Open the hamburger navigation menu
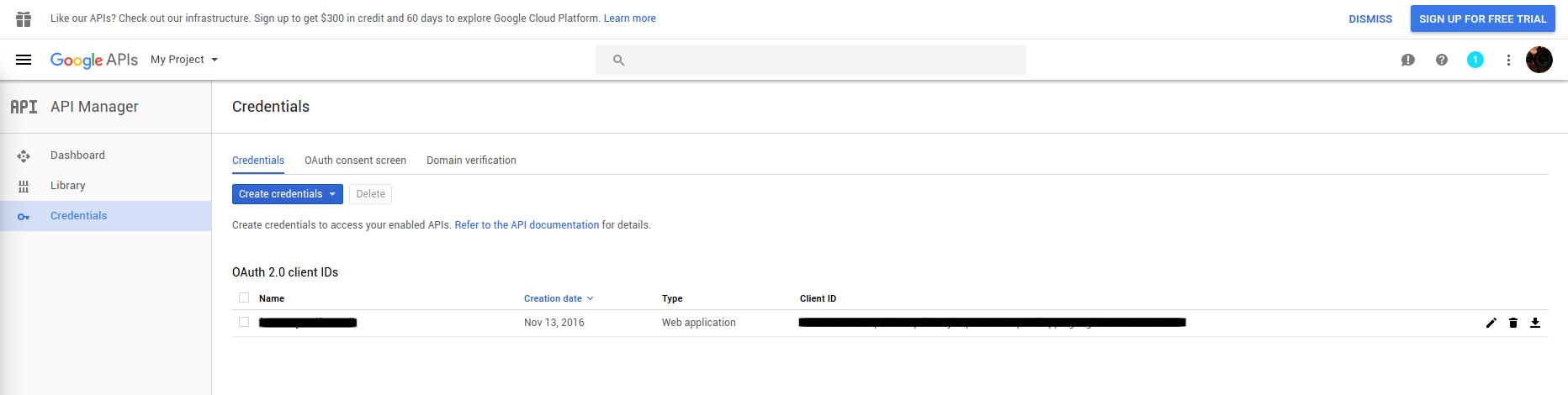The width and height of the screenshot is (1568, 395). pyautogui.click(x=24, y=60)
